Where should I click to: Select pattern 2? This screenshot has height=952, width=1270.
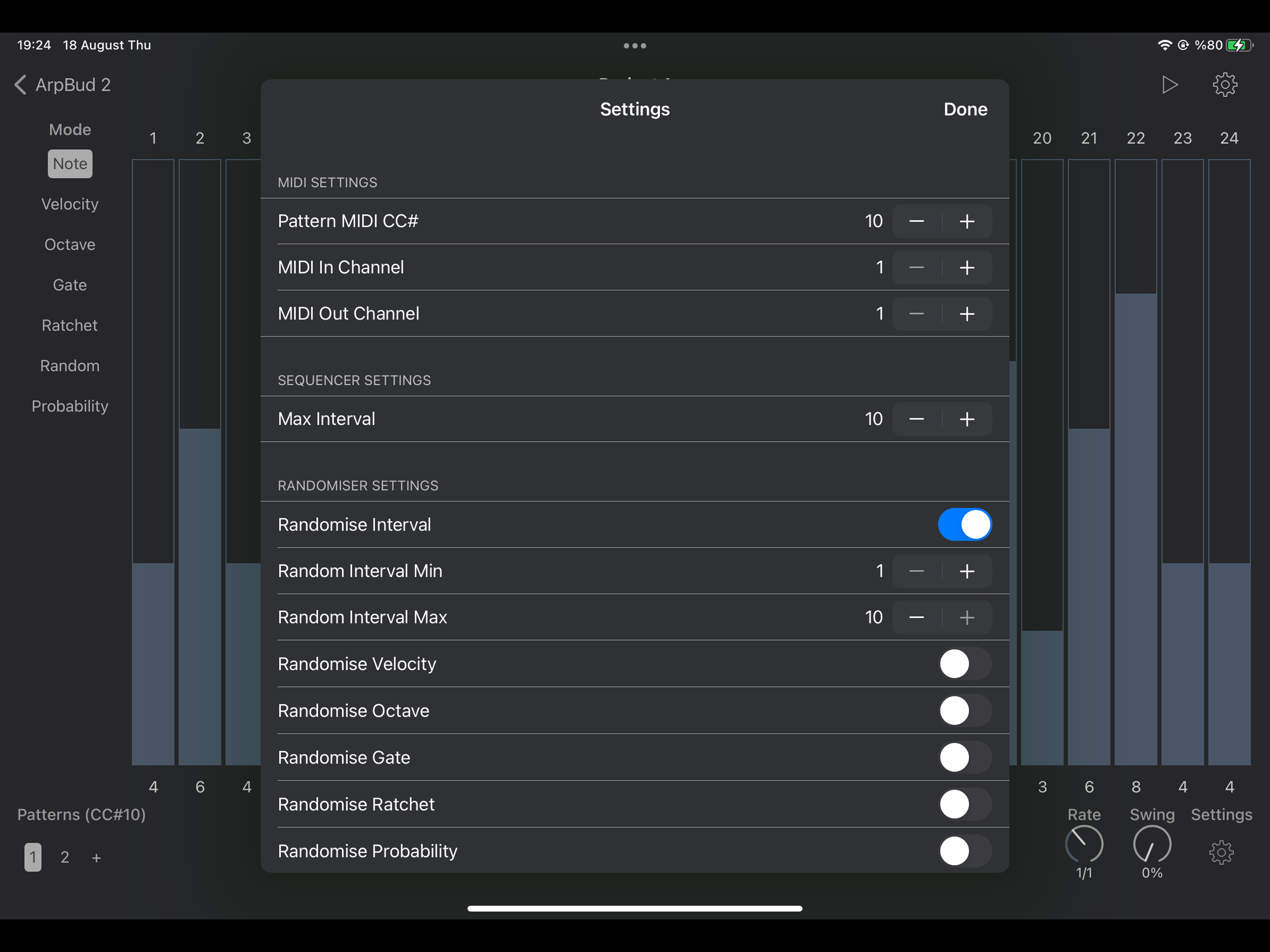pos(65,857)
